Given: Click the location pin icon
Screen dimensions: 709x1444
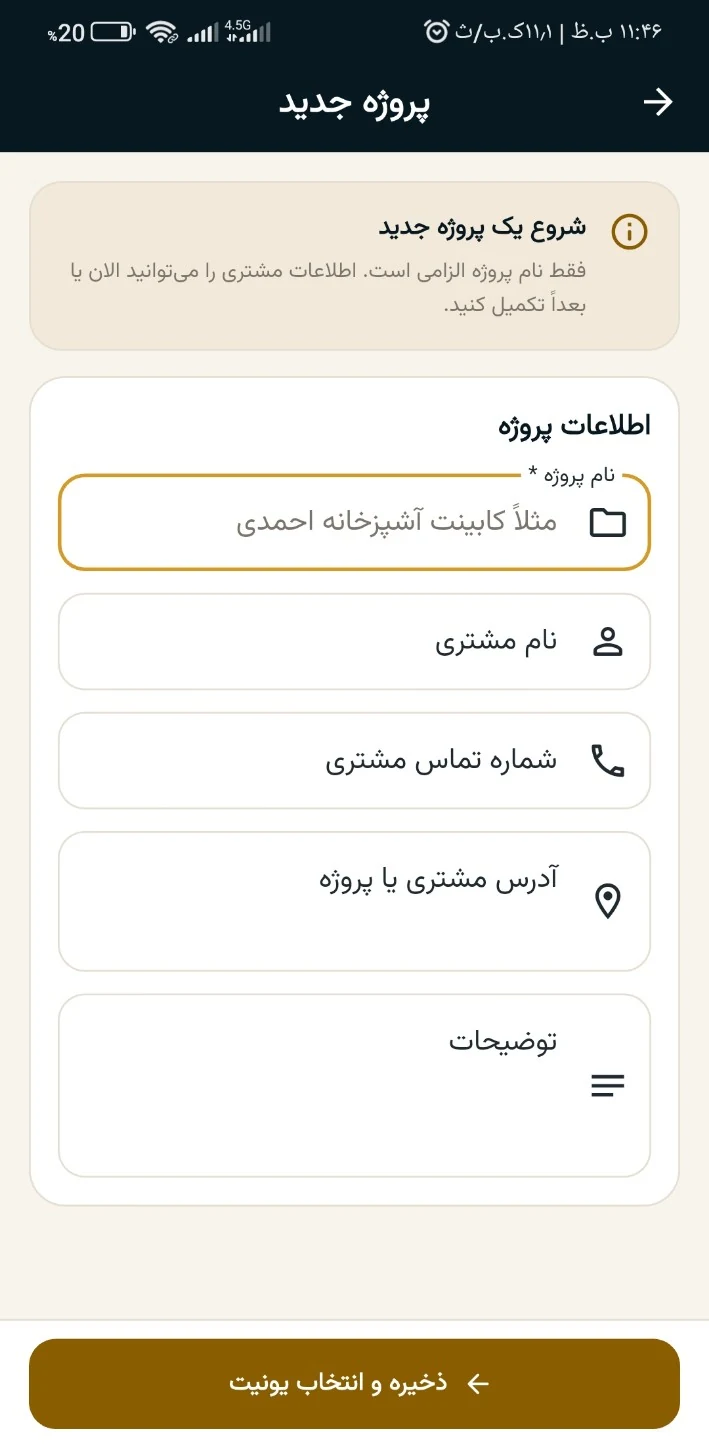Looking at the screenshot, I should 607,901.
